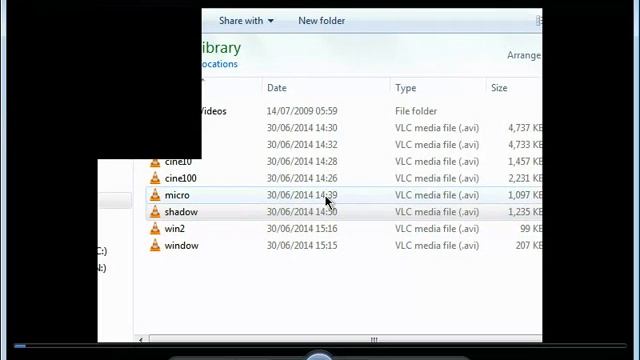Click the horizontal scrollbar left arrow
This screenshot has width=640, height=360.
(141, 339)
